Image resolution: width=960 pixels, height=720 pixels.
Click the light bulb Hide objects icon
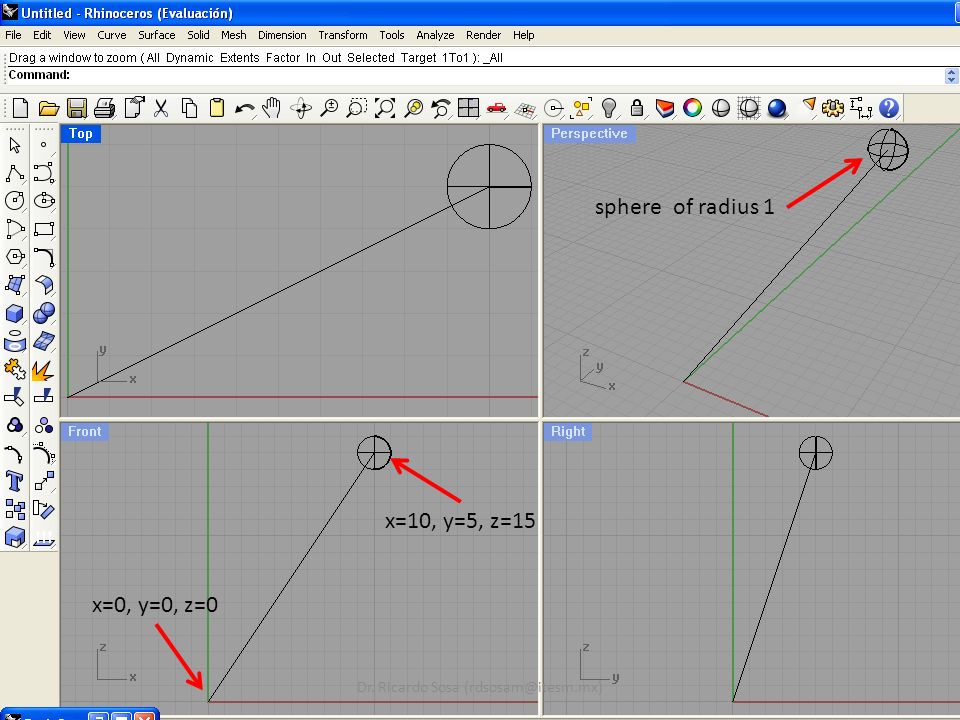click(x=609, y=108)
